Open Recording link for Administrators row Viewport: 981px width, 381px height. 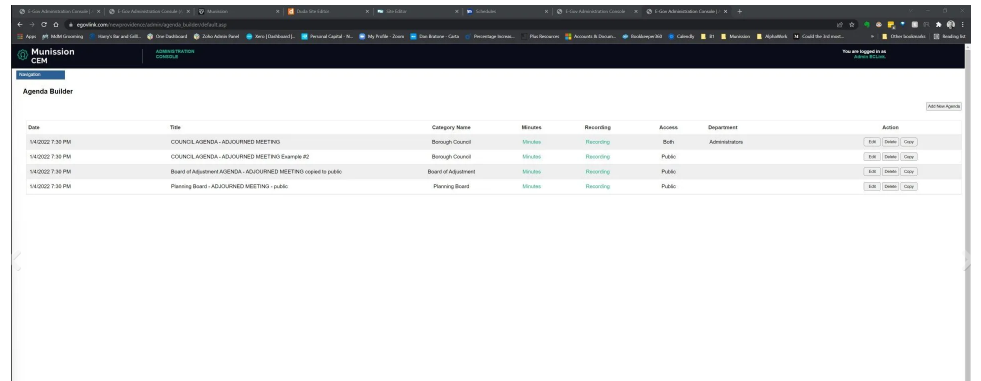597,142
